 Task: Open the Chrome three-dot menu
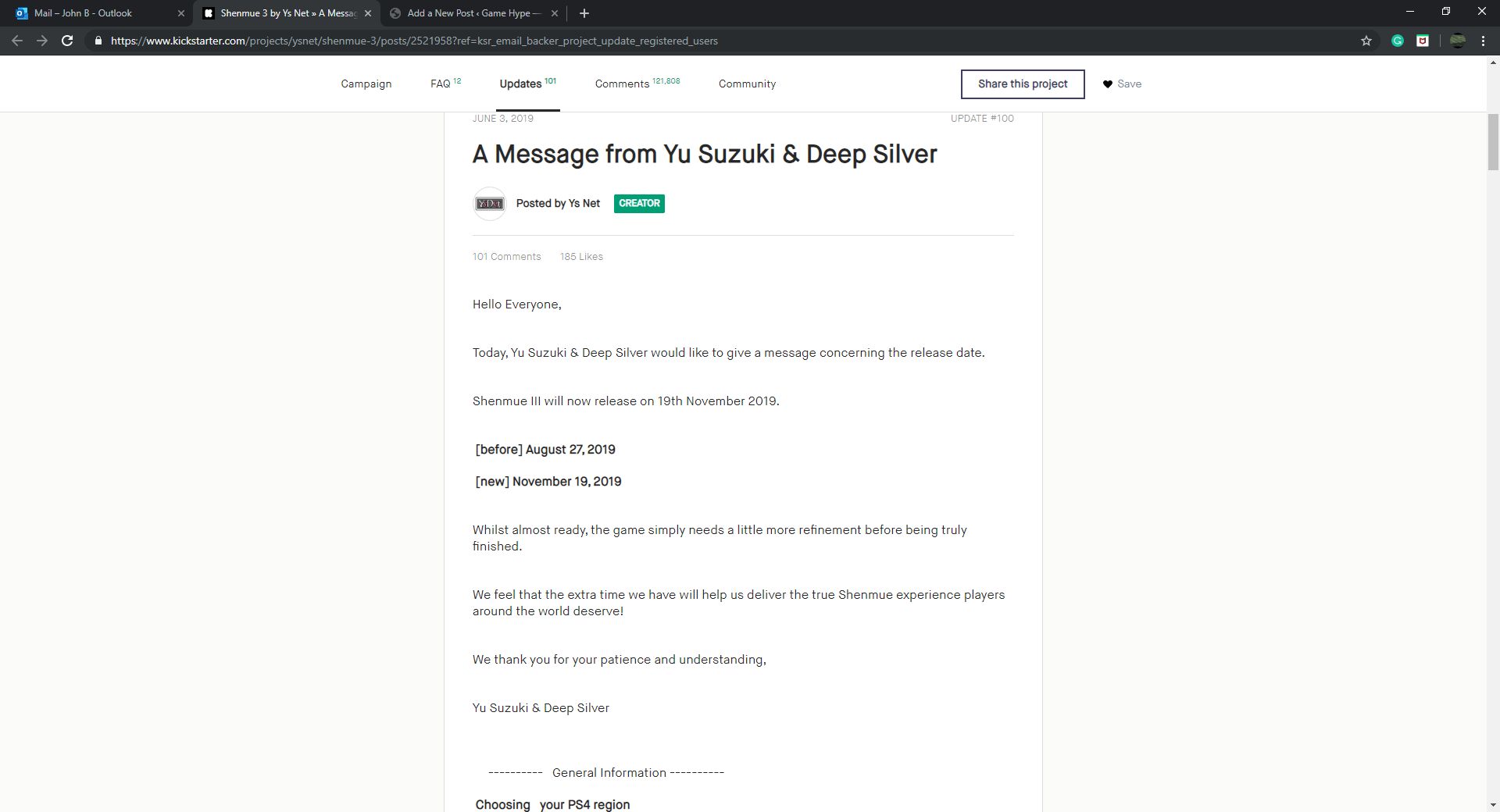pos(1483,41)
